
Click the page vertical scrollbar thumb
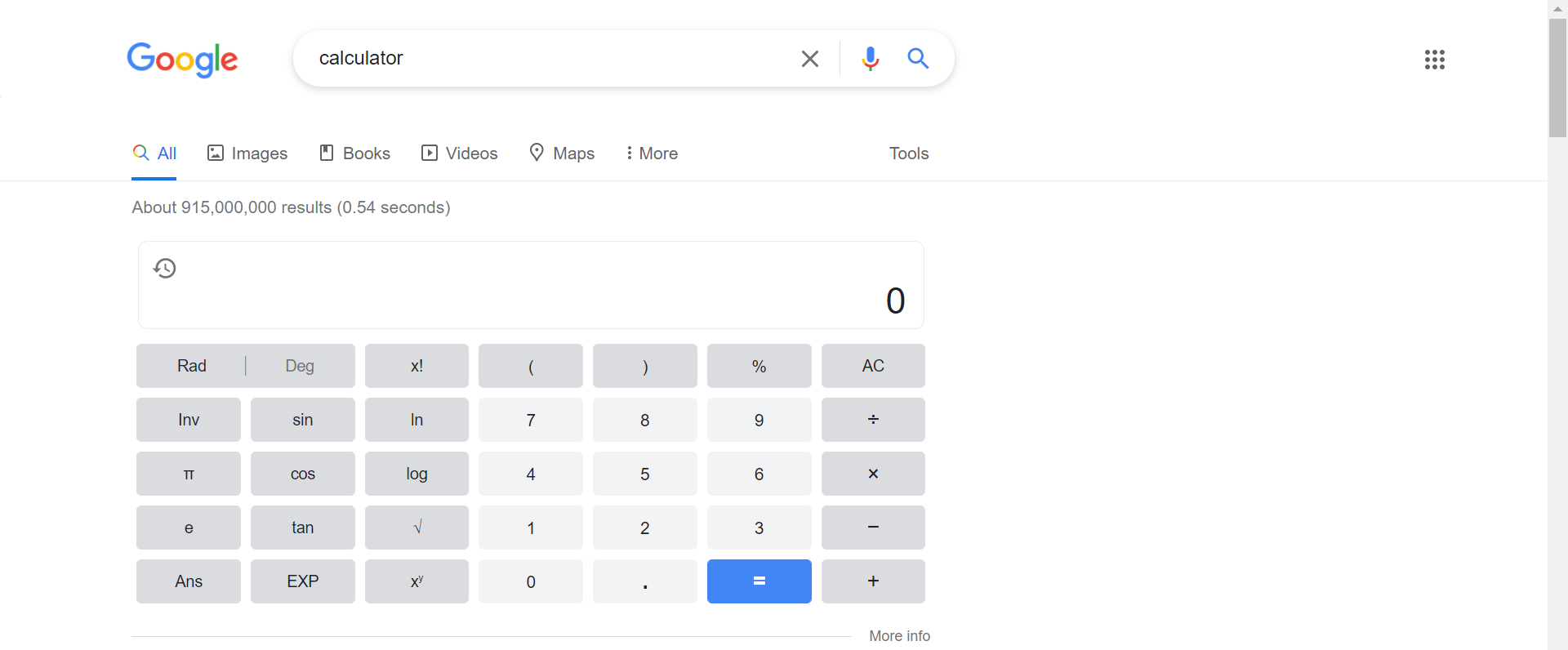(x=1557, y=78)
